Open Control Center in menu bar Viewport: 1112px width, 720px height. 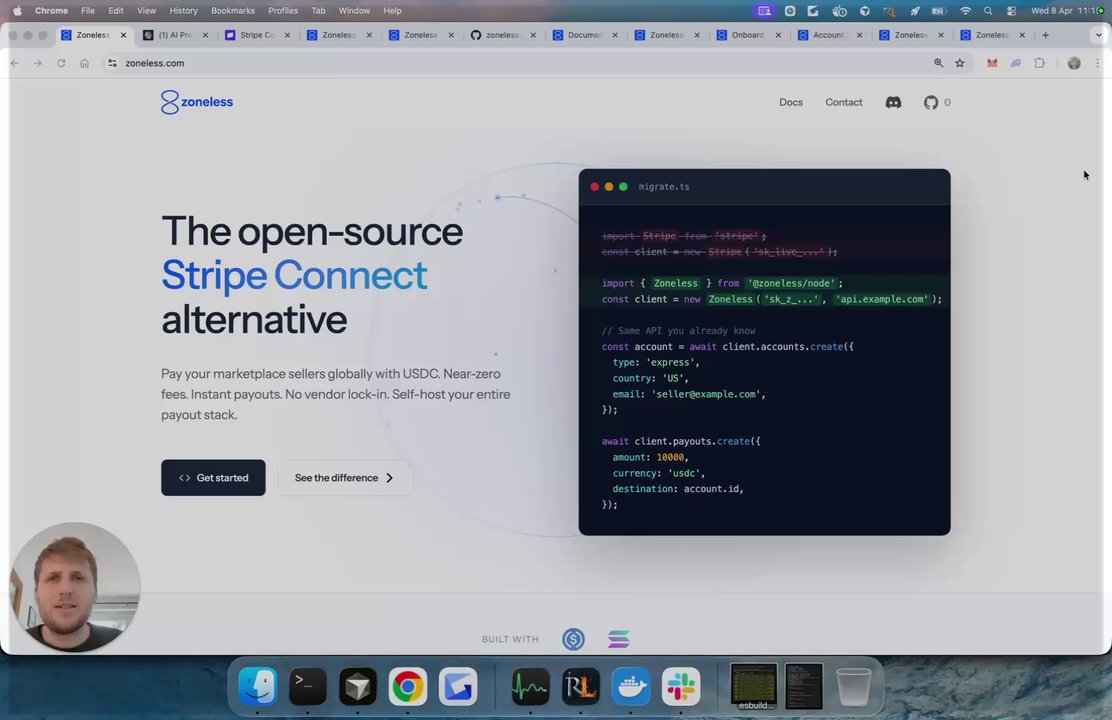click(1011, 11)
